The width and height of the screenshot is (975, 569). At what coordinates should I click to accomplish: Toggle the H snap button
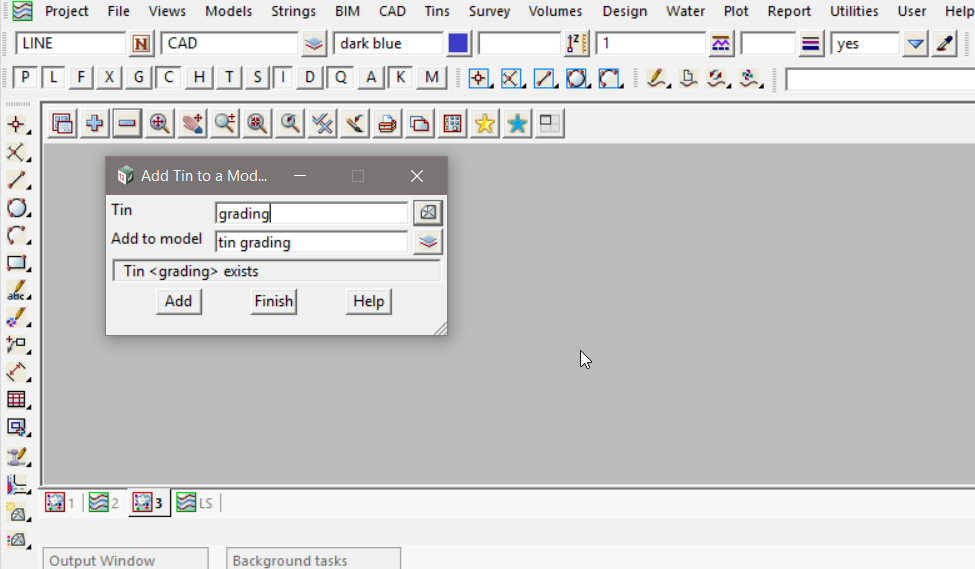pos(199,78)
